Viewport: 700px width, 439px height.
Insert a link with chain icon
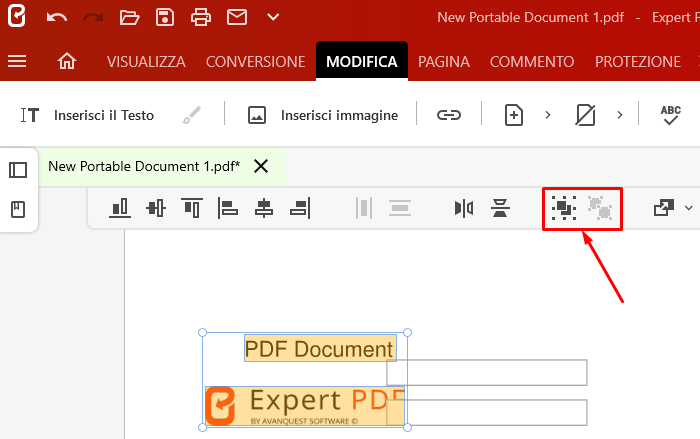[x=449, y=115]
